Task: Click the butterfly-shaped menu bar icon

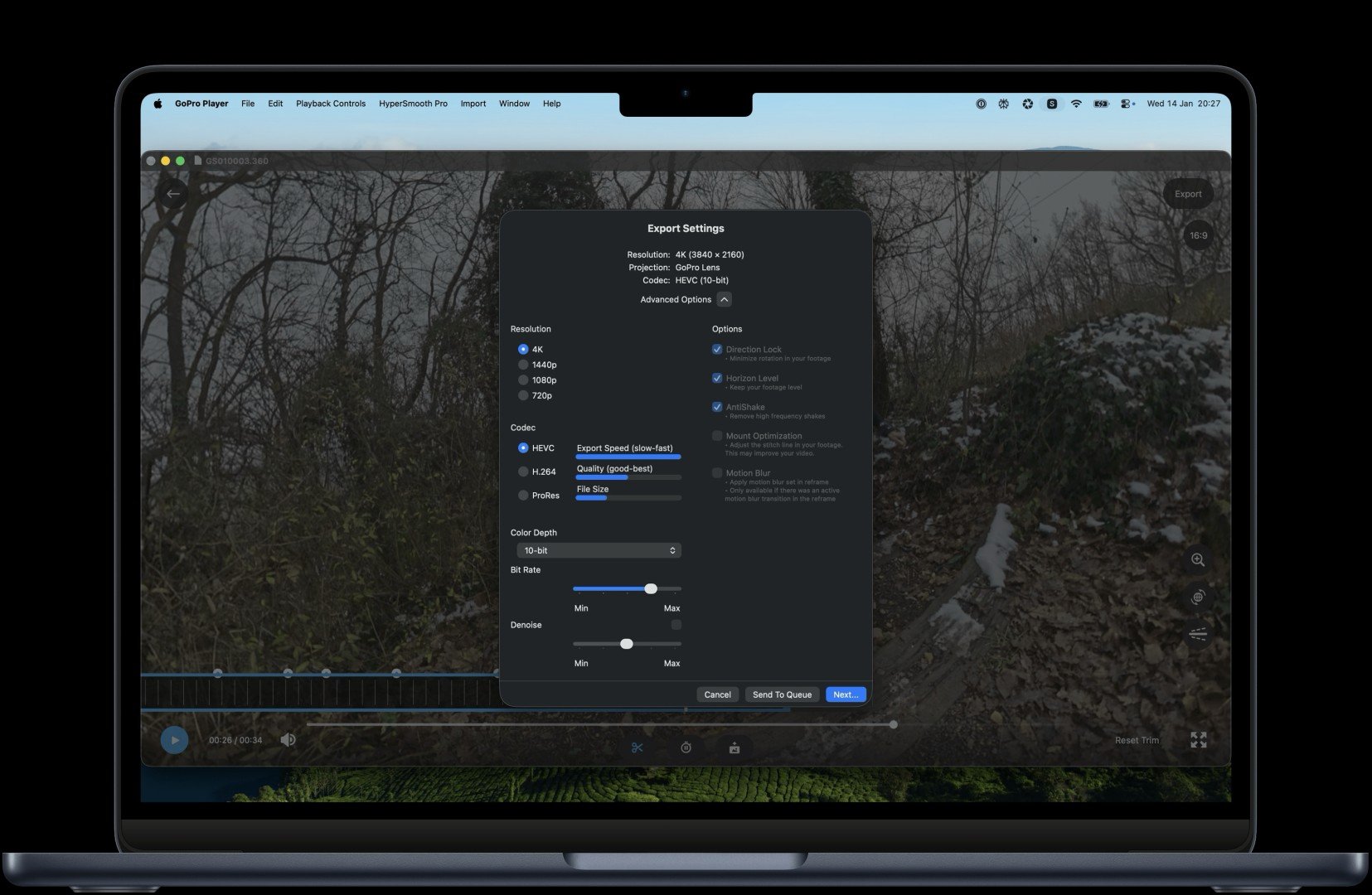Action: click(1004, 104)
